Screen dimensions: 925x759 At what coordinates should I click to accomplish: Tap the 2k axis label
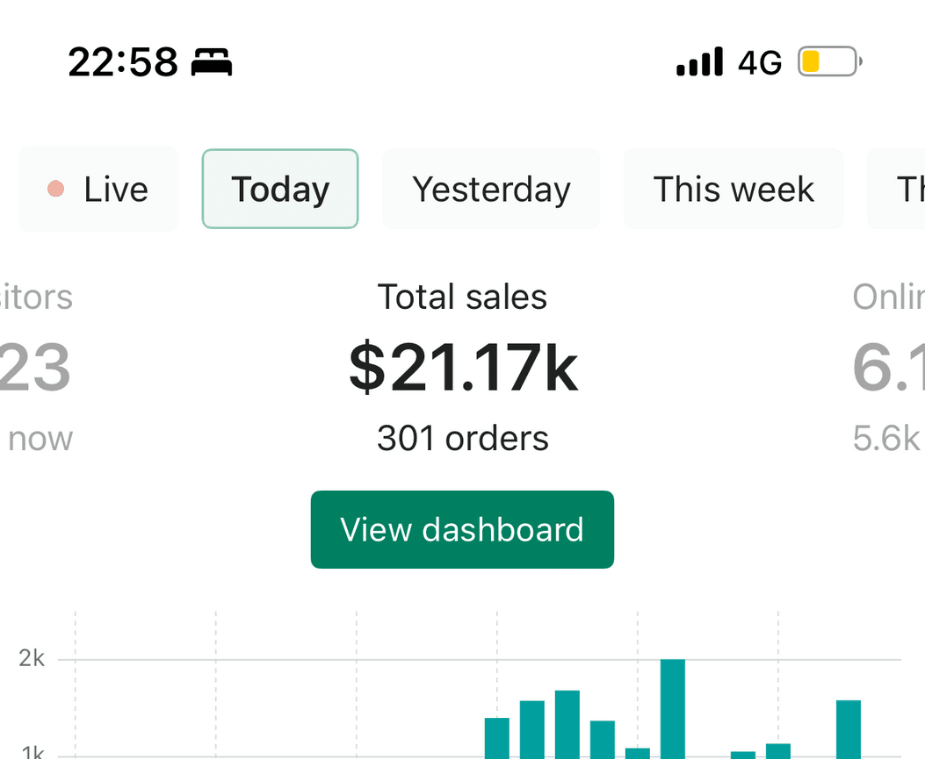click(x=32, y=658)
